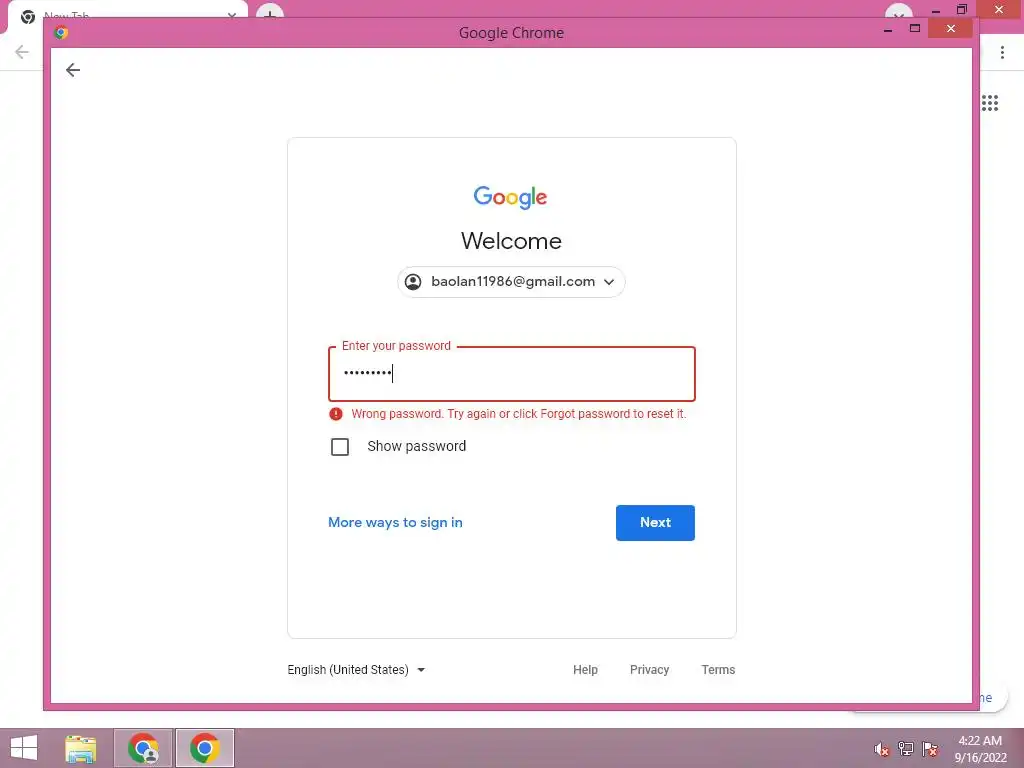The height and width of the screenshot is (768, 1024).
Task: Open More ways to sign in
Action: 395,522
